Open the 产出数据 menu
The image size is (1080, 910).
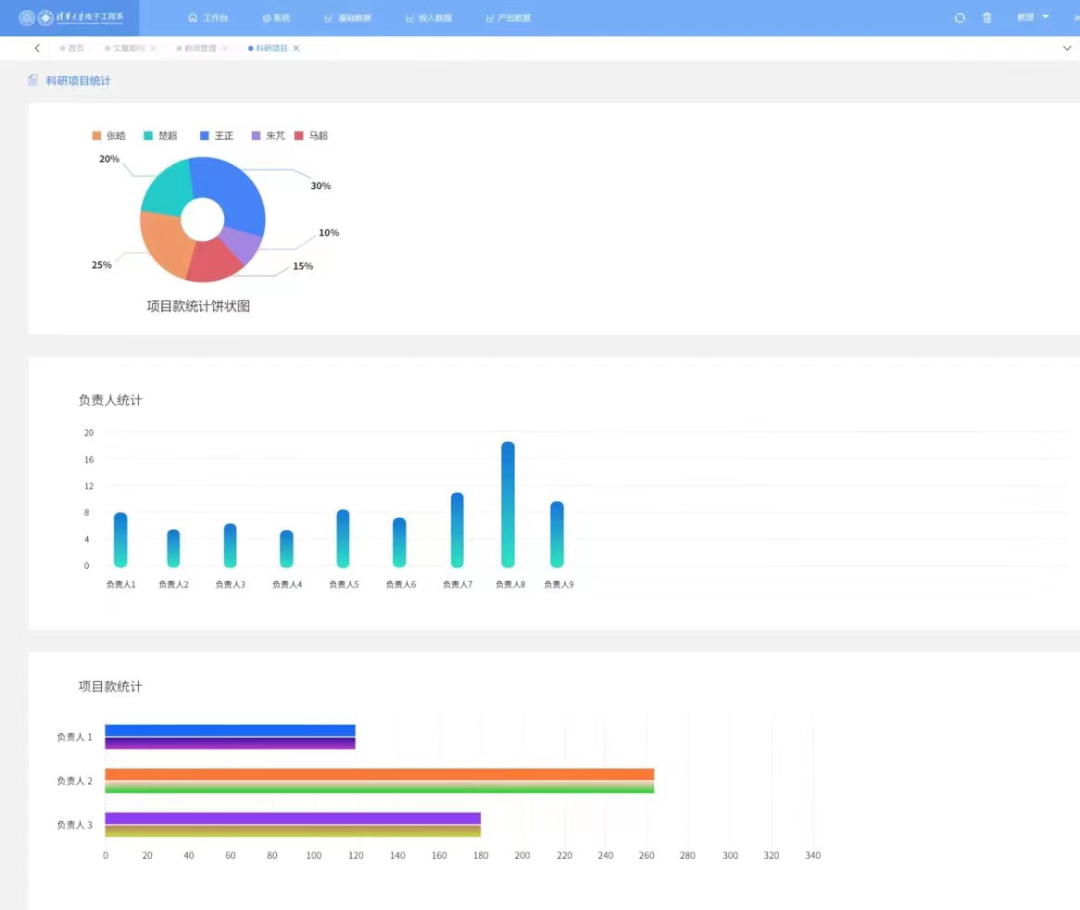pyautogui.click(x=508, y=18)
